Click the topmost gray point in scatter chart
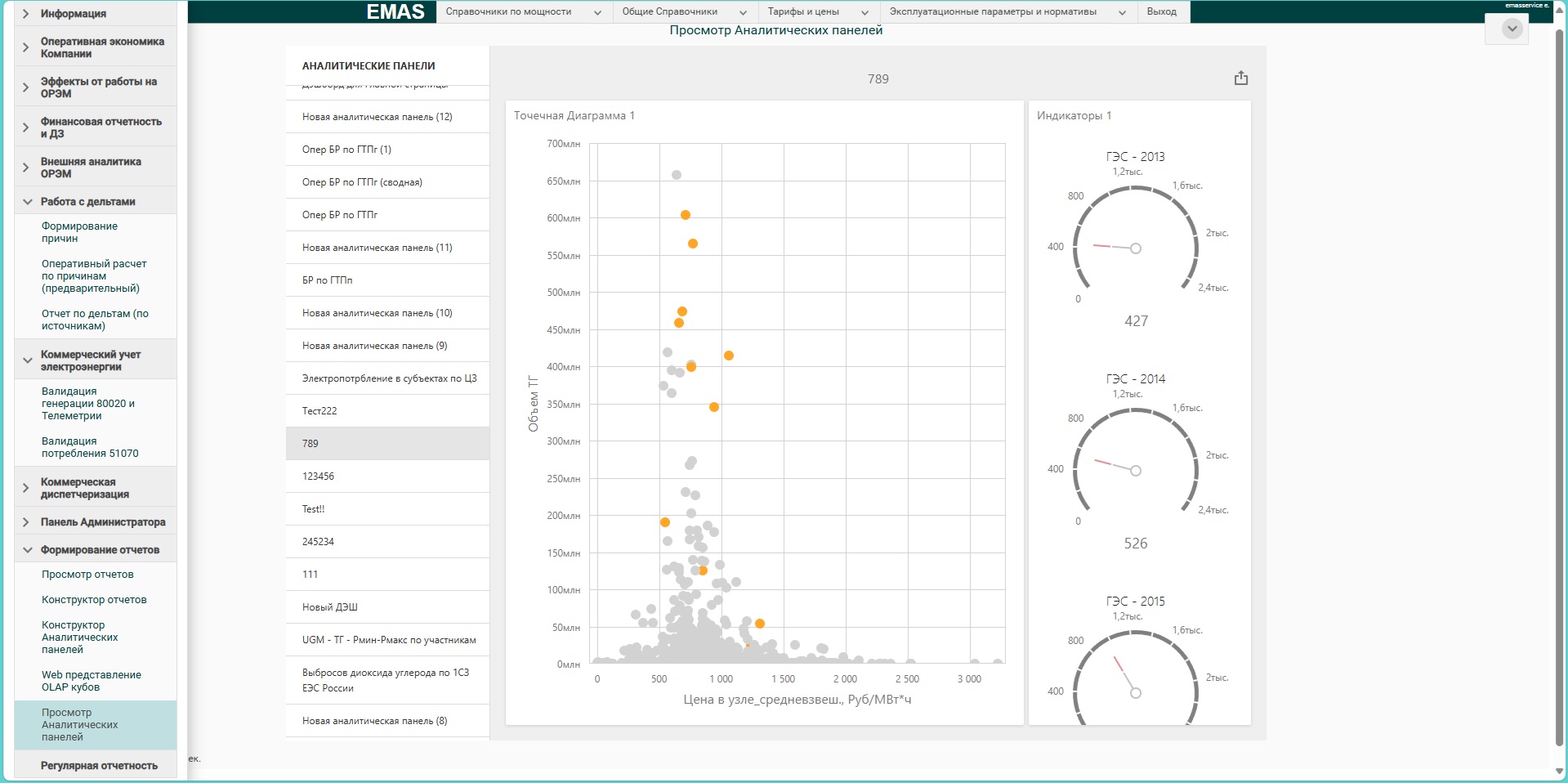 pyautogui.click(x=676, y=175)
